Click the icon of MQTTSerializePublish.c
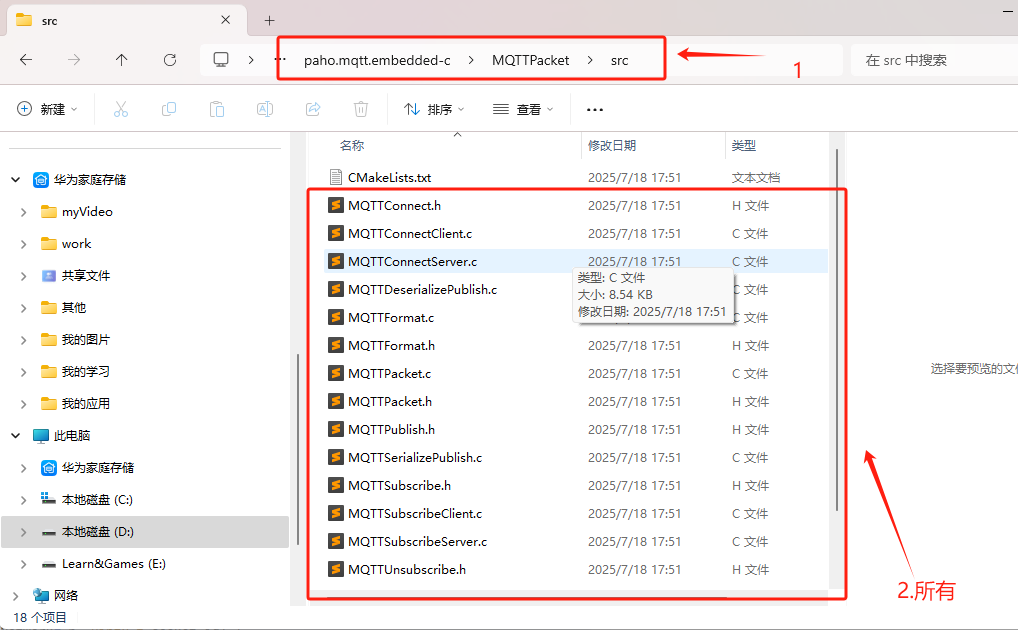The height and width of the screenshot is (630, 1018). [x=336, y=457]
